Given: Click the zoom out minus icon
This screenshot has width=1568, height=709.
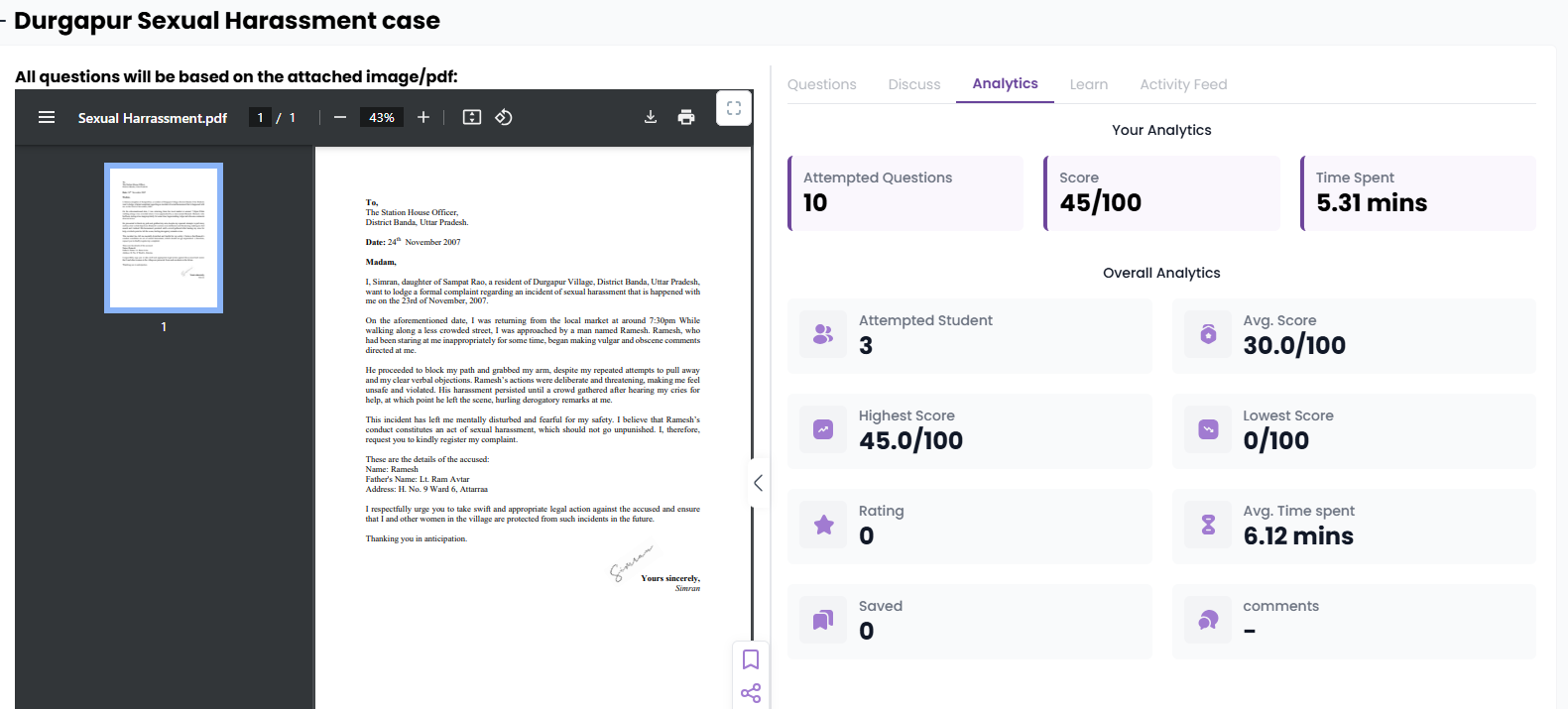Looking at the screenshot, I should tap(340, 117).
